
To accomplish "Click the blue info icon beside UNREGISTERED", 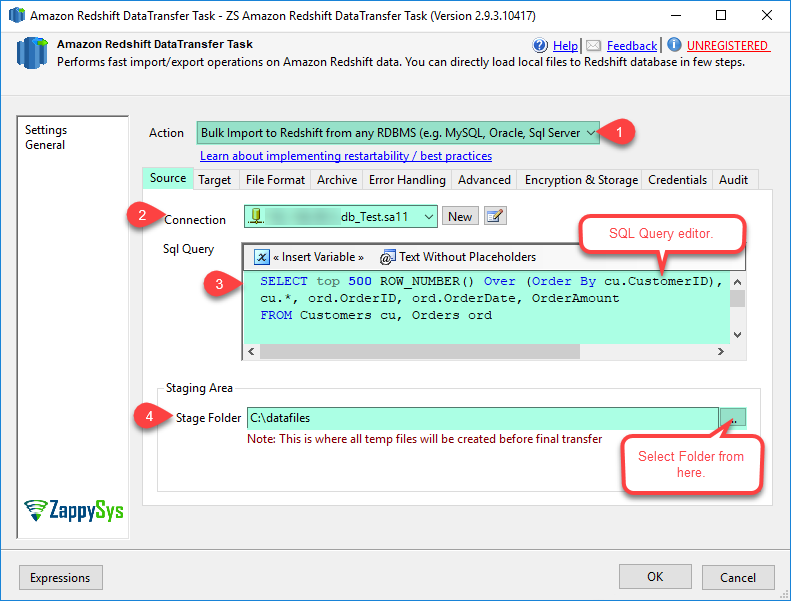I will [x=674, y=45].
